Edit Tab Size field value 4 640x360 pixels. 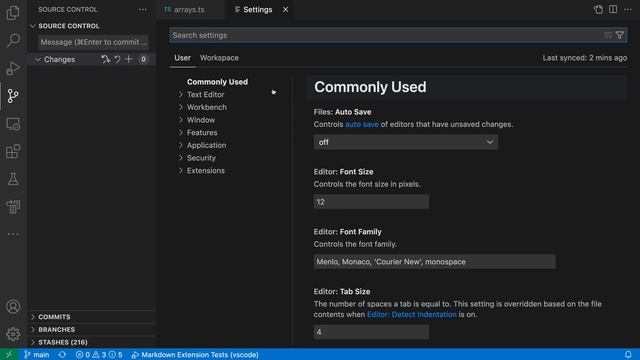[371, 332]
